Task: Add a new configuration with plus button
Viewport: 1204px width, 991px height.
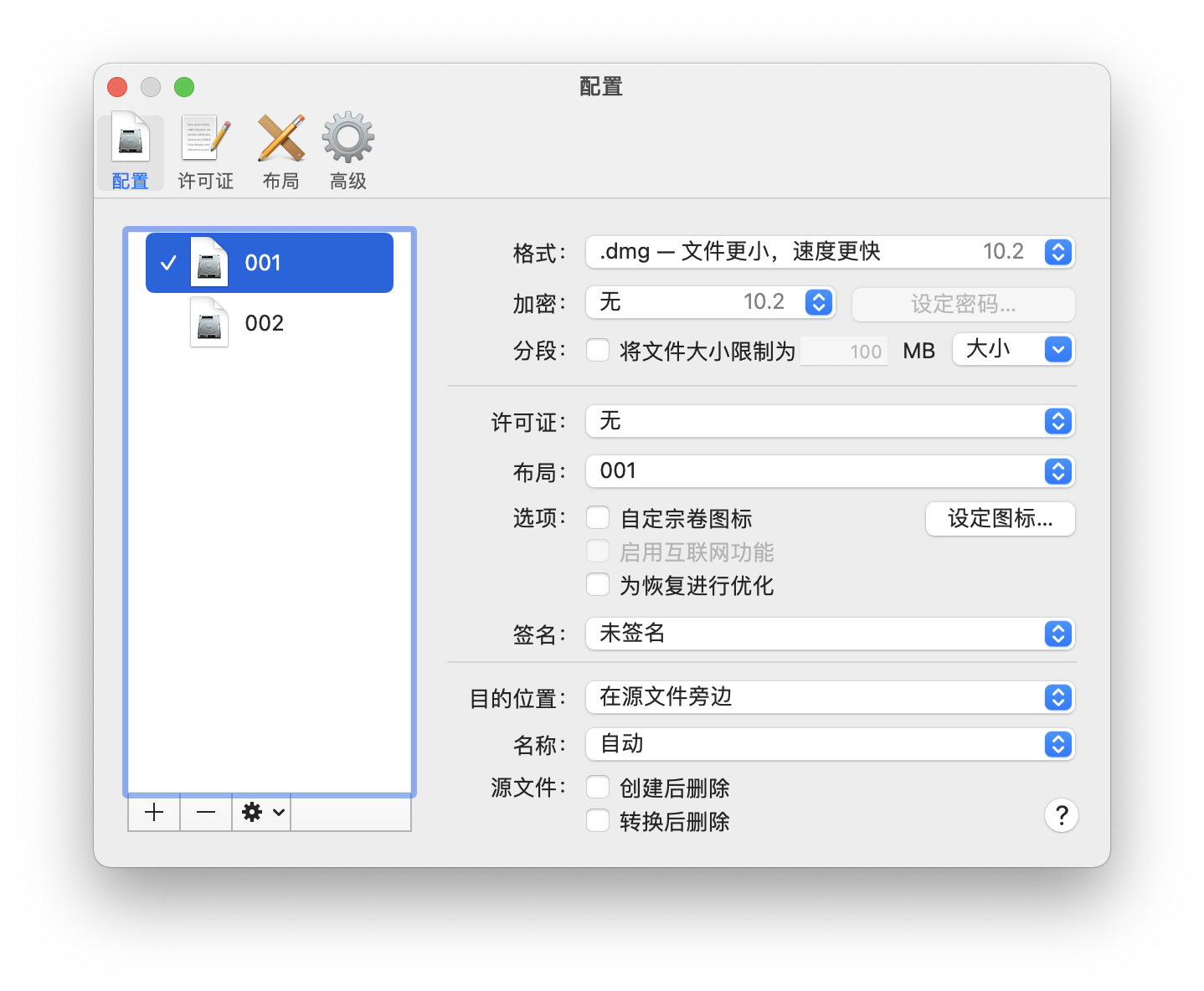Action: point(154,813)
